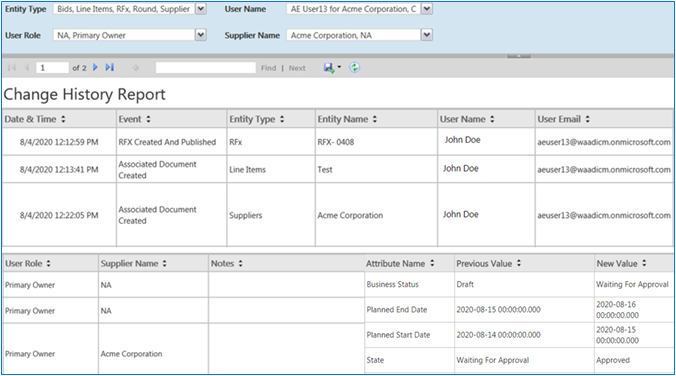This screenshot has width=676, height=376.
Task: Sort by Date & Time column arrows
Action: (63, 119)
